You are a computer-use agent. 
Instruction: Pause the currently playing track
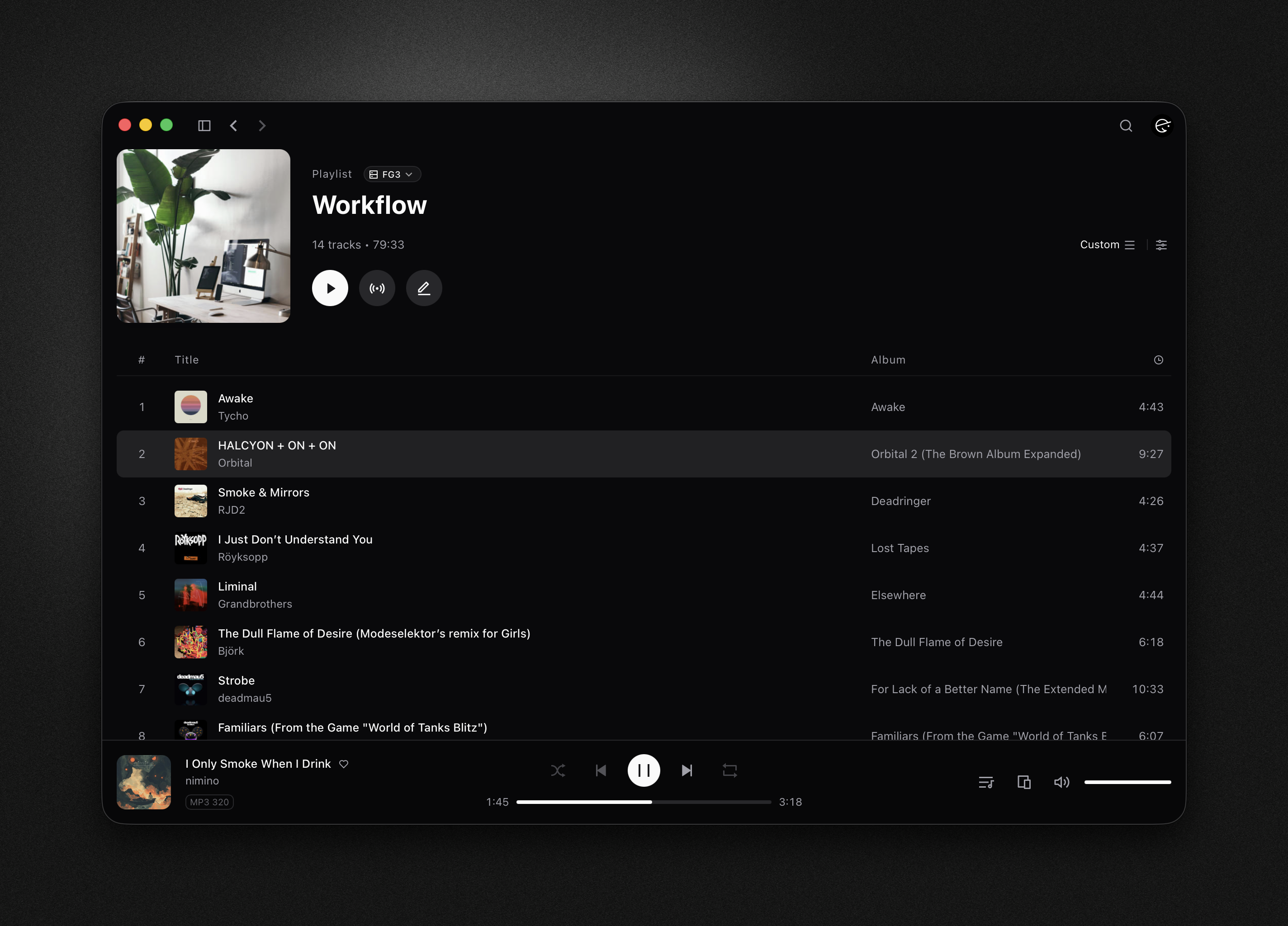click(x=644, y=770)
